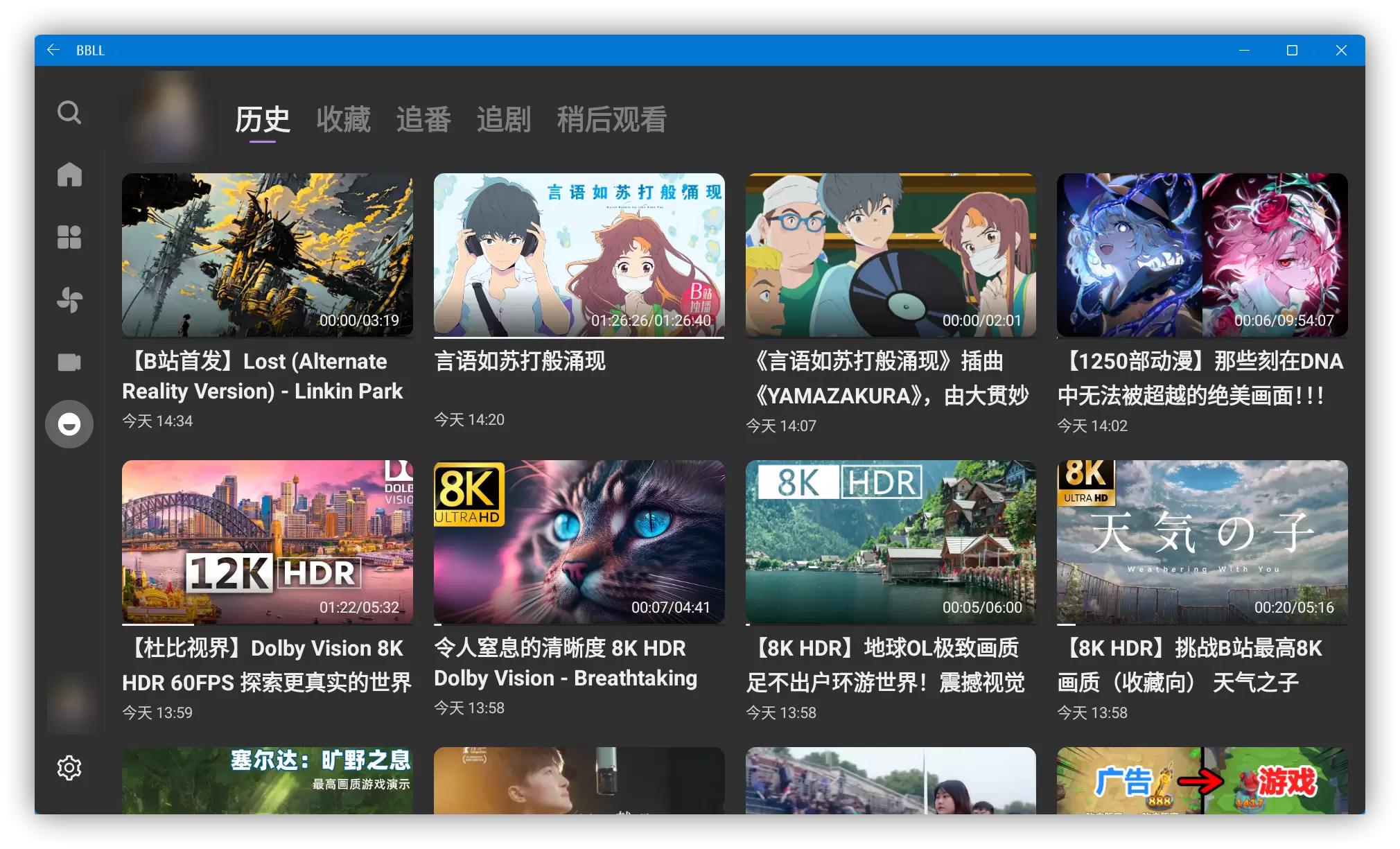Click the BBLL window title text
Viewport: 1400px width, 849px height.
click(90, 50)
